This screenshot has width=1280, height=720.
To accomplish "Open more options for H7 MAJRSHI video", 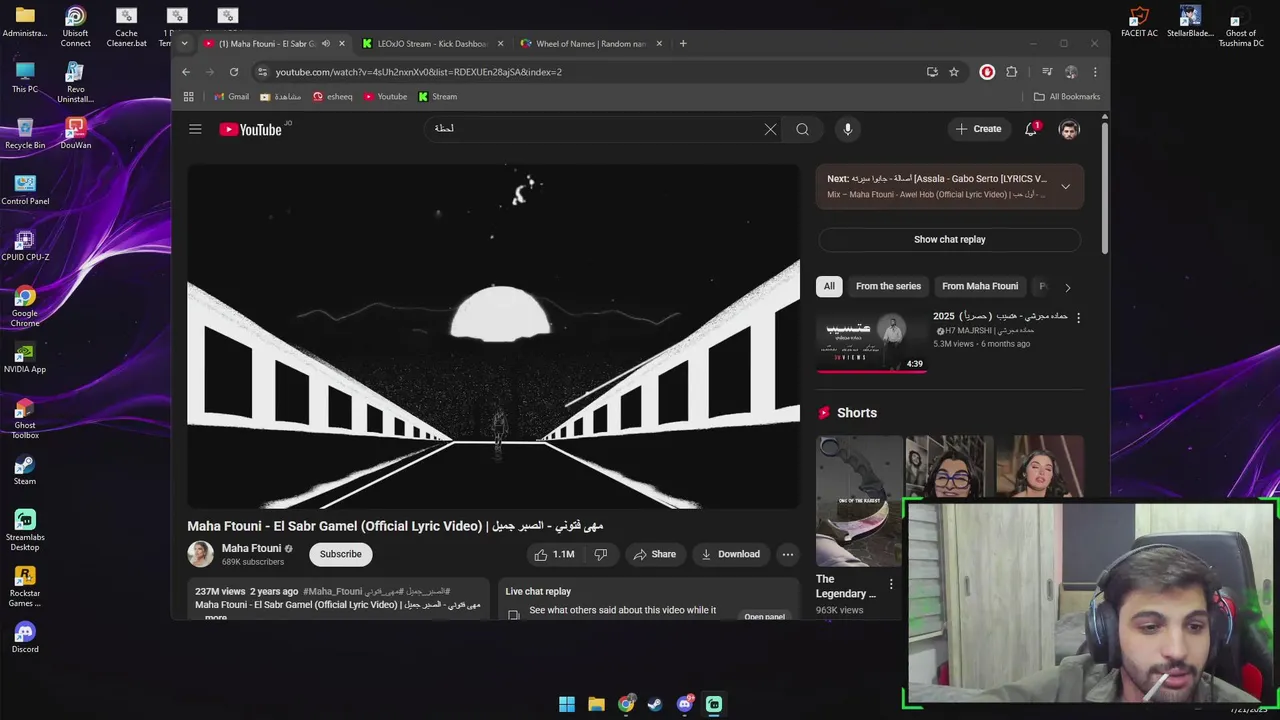I will 1078,317.
